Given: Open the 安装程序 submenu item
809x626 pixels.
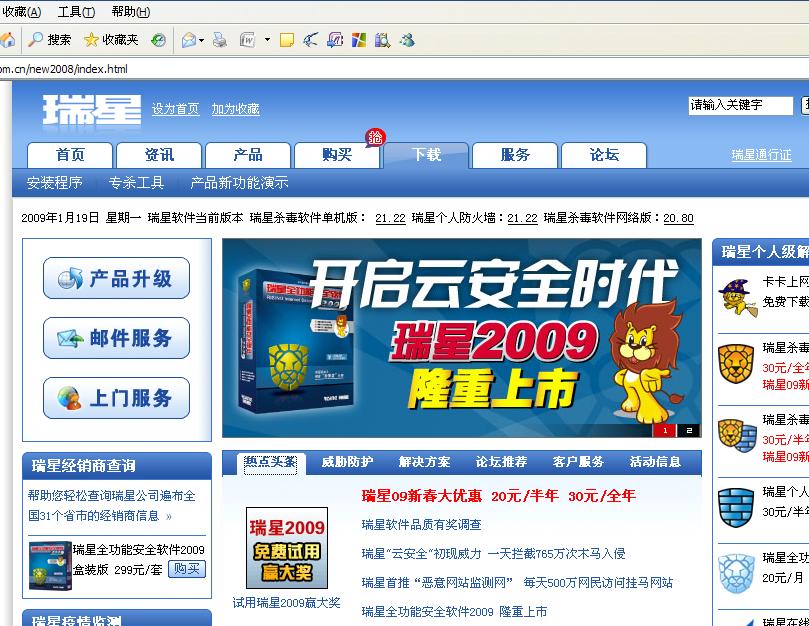Looking at the screenshot, I should coord(54,183).
